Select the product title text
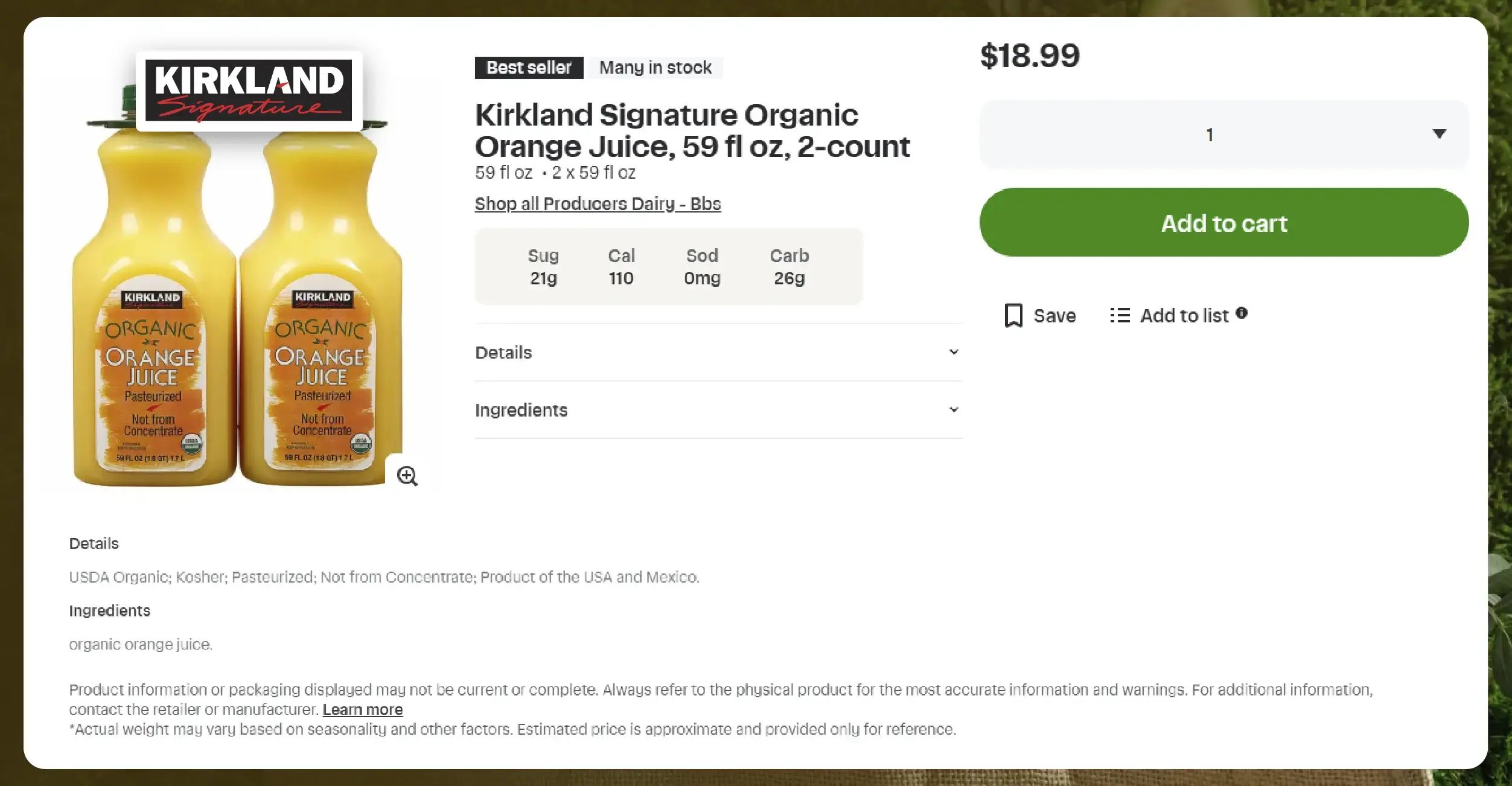The image size is (1512, 786). pyautogui.click(x=692, y=130)
